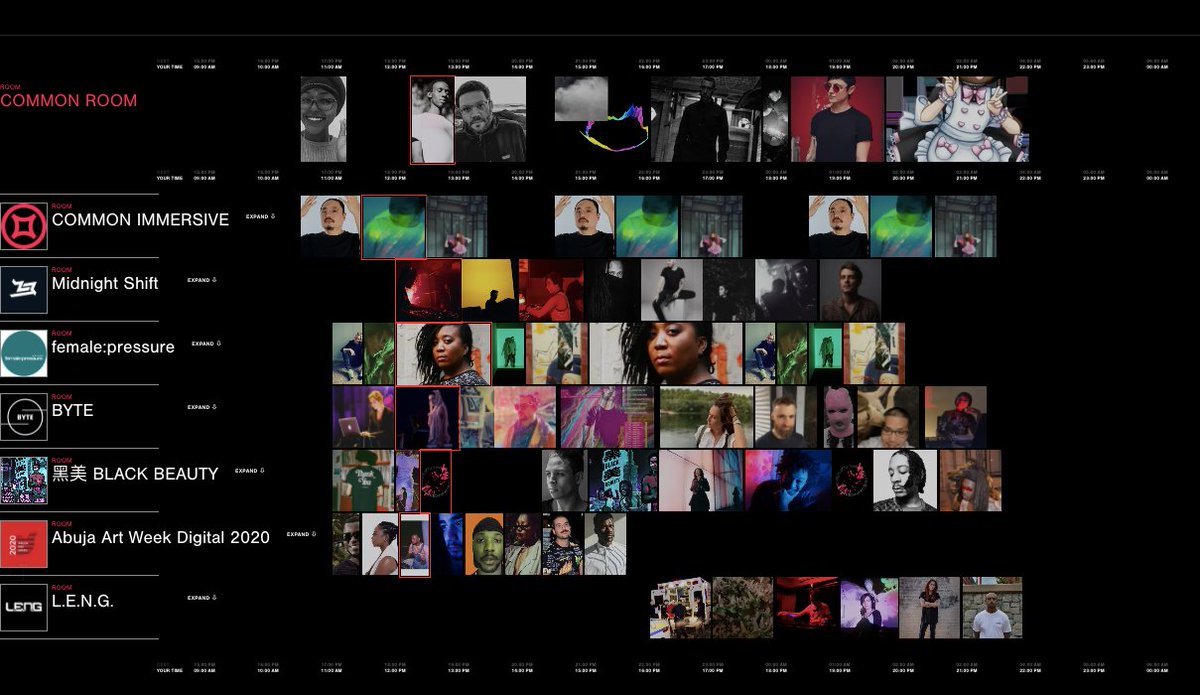The height and width of the screenshot is (695, 1200).
Task: Select highlighted red smoky Midnight Shift thumbnail
Action: point(429,290)
